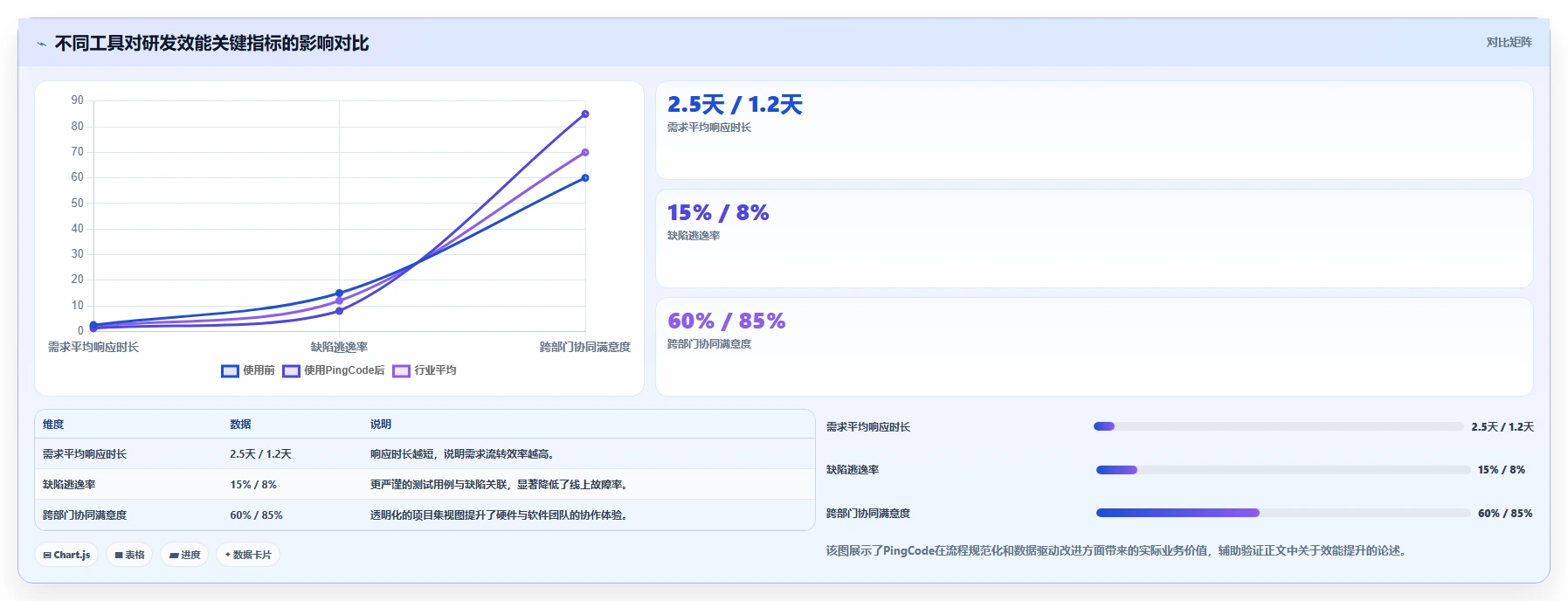Select the 2.5天 / 1.2天 data card
The image size is (1568, 601).
tap(1094, 130)
